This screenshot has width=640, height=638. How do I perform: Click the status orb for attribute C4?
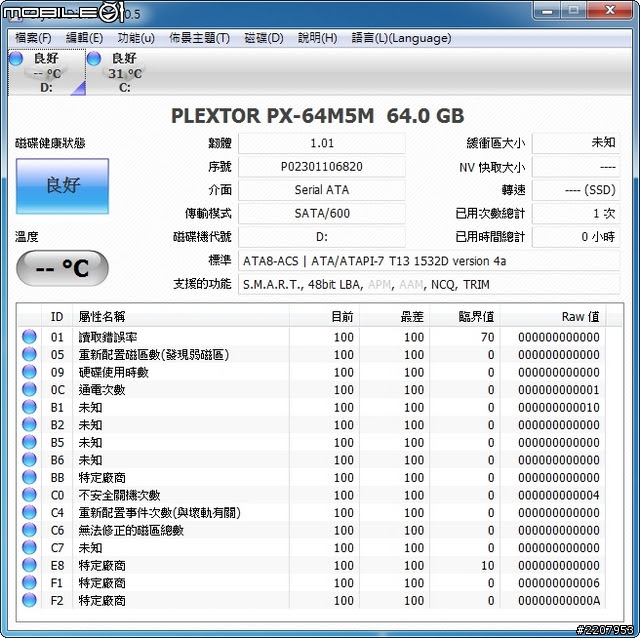(x=29, y=512)
